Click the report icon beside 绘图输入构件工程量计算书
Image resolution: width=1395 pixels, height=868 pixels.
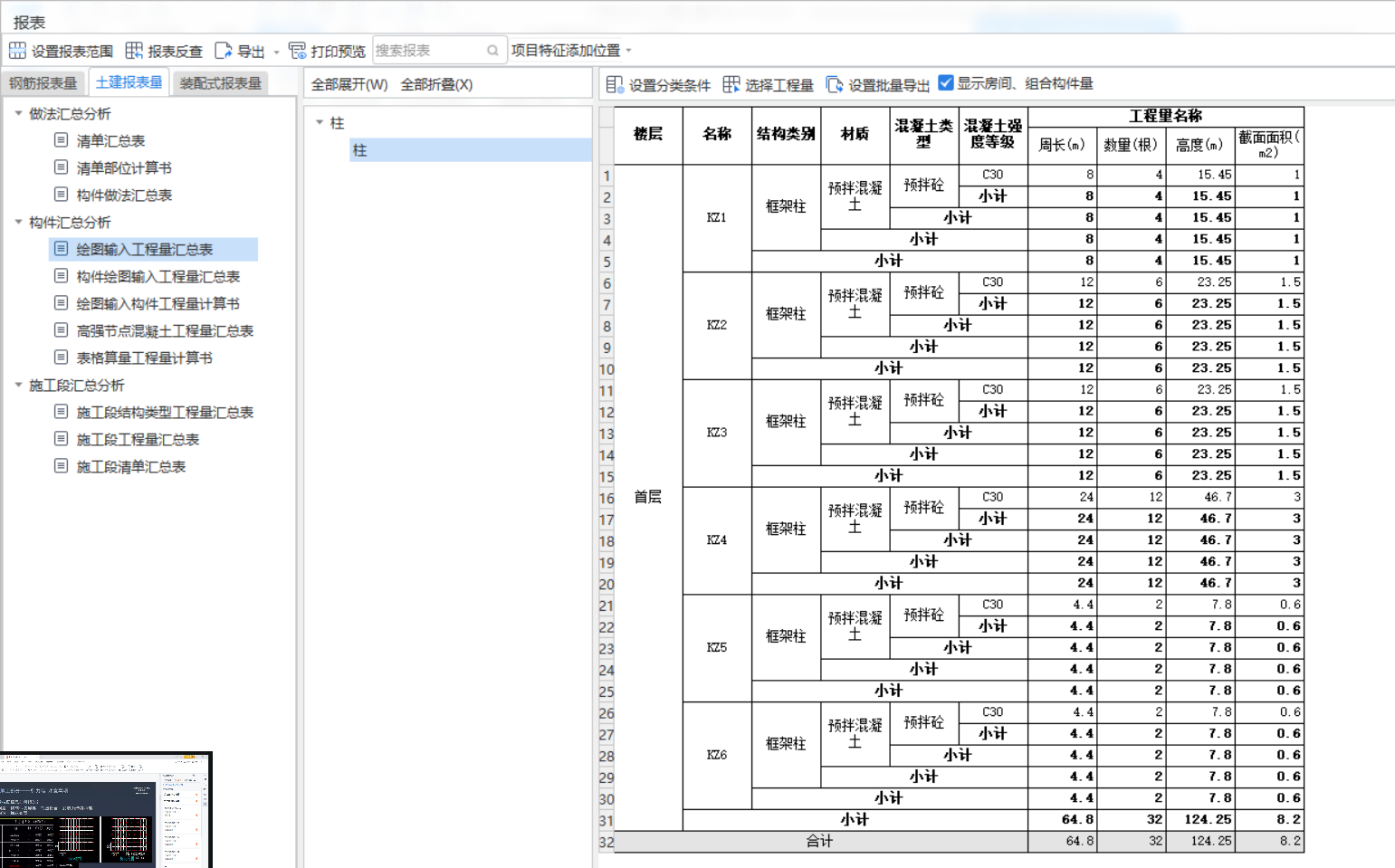pyautogui.click(x=61, y=302)
